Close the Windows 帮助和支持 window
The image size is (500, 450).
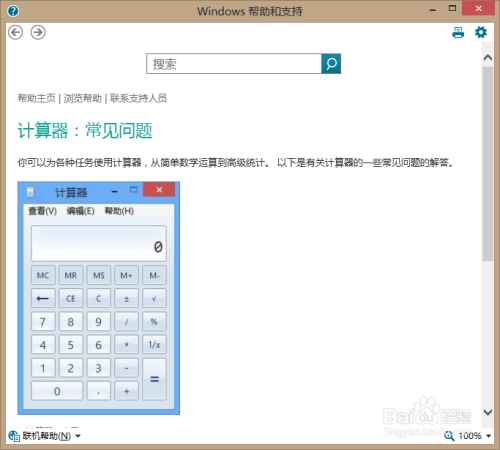coord(478,9)
